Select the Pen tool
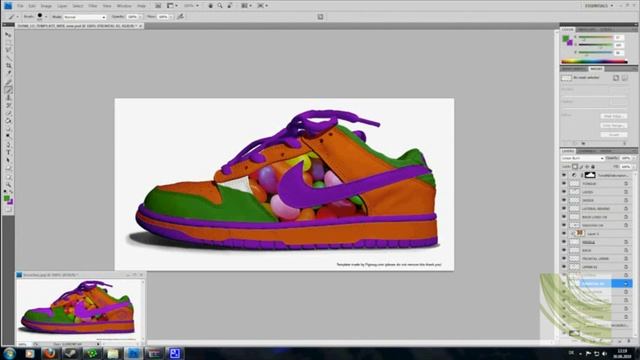Image resolution: width=640 pixels, height=360 pixels. click(8, 144)
